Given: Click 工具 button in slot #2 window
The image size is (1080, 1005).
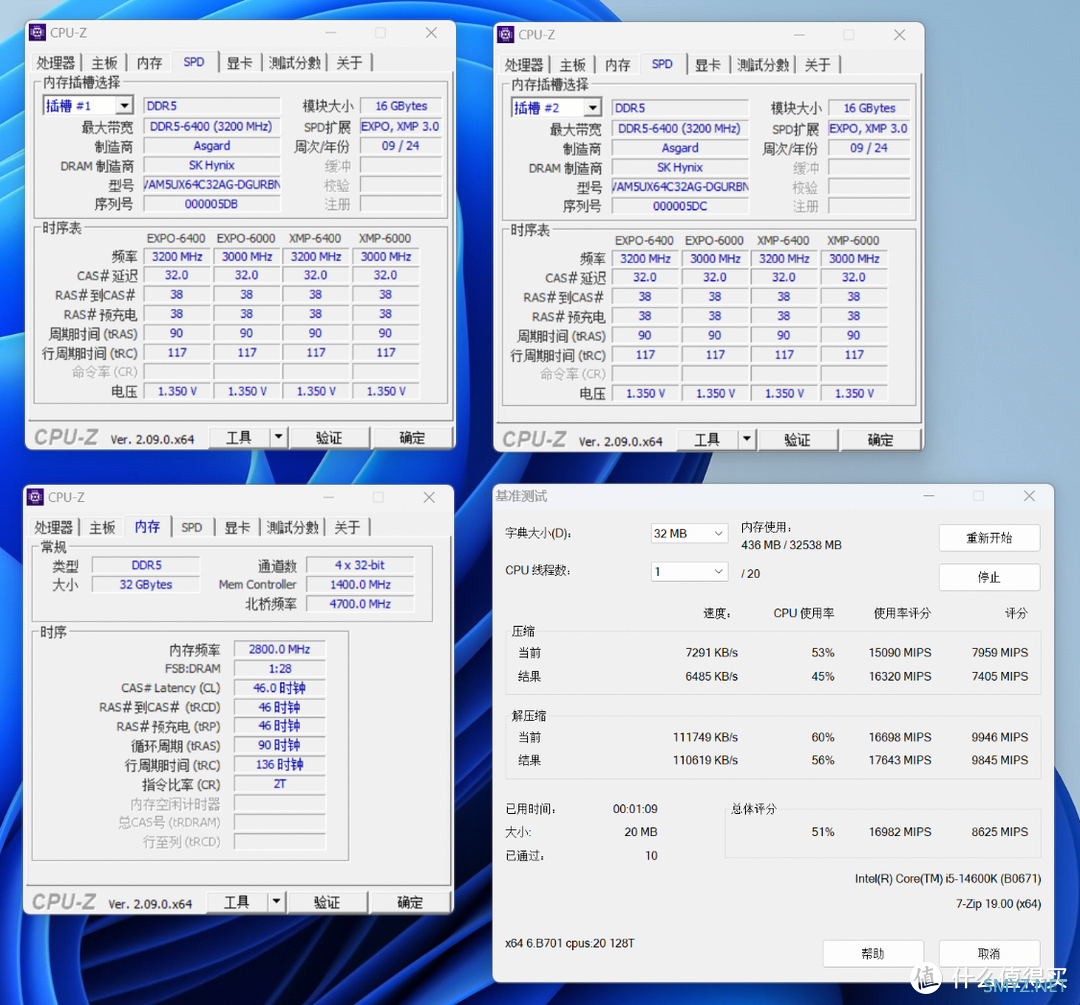Looking at the screenshot, I should coord(707,439).
